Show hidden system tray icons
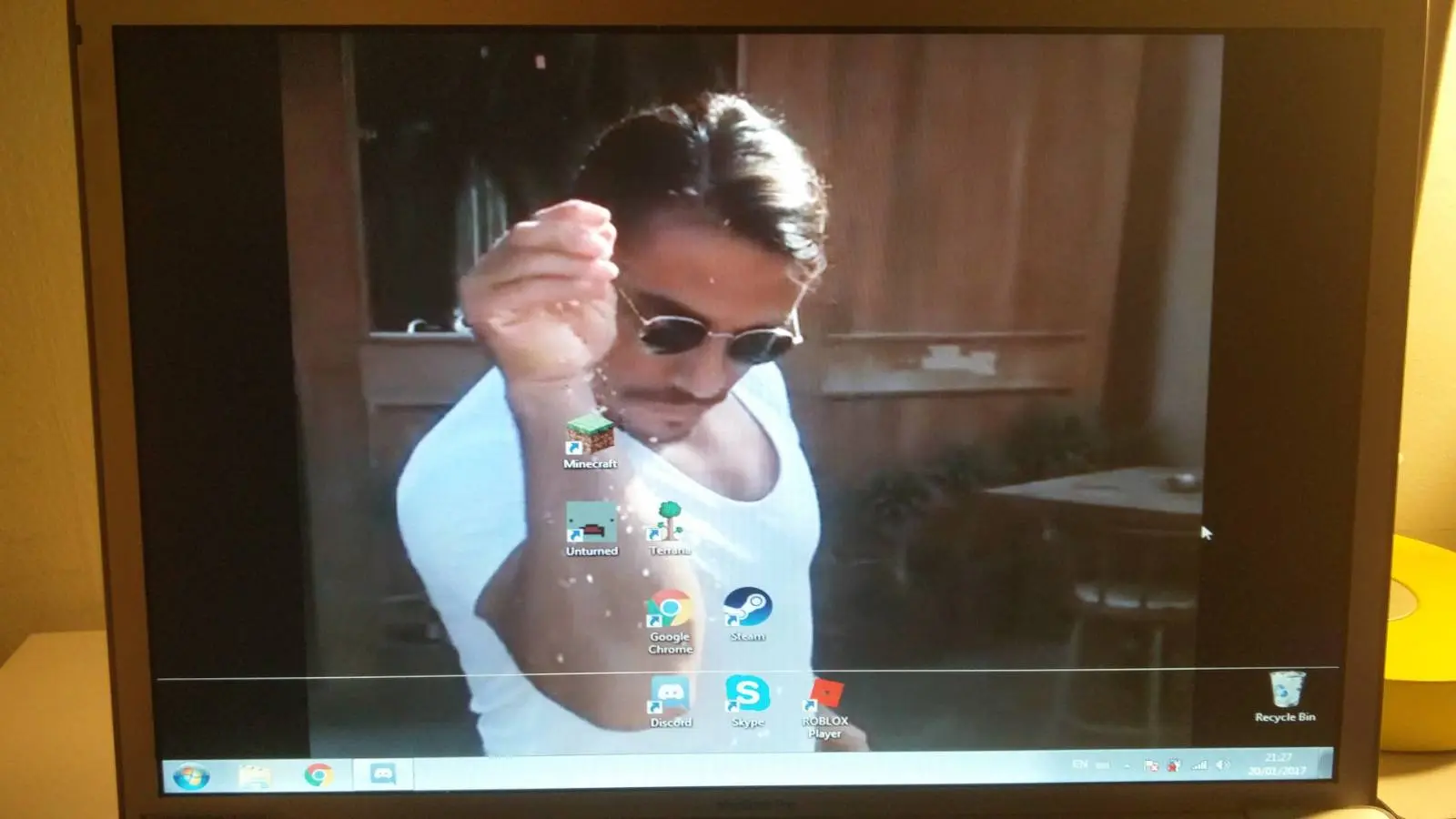The width and height of the screenshot is (1456, 819). coord(1127,766)
